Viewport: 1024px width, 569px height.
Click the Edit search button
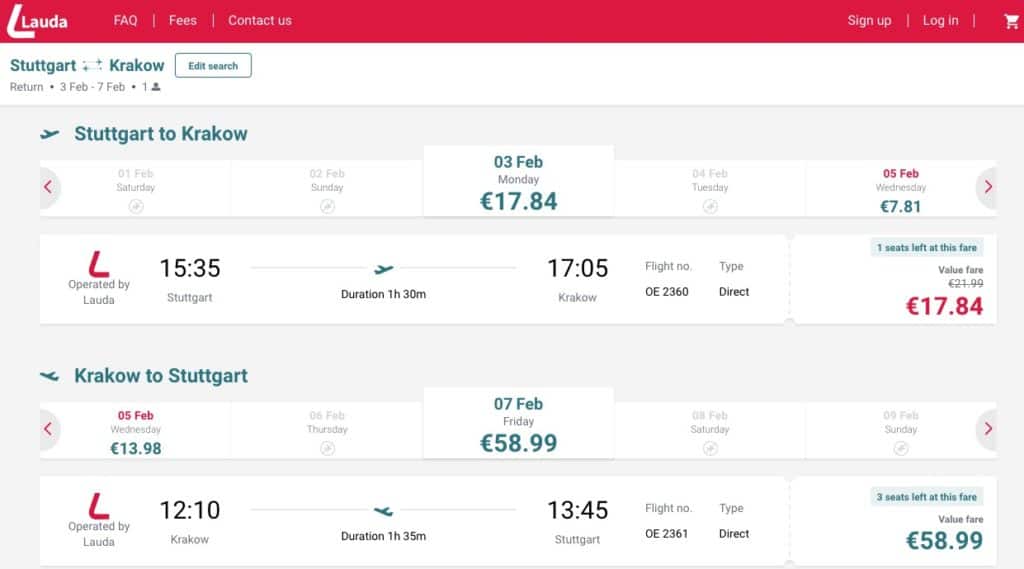click(213, 65)
